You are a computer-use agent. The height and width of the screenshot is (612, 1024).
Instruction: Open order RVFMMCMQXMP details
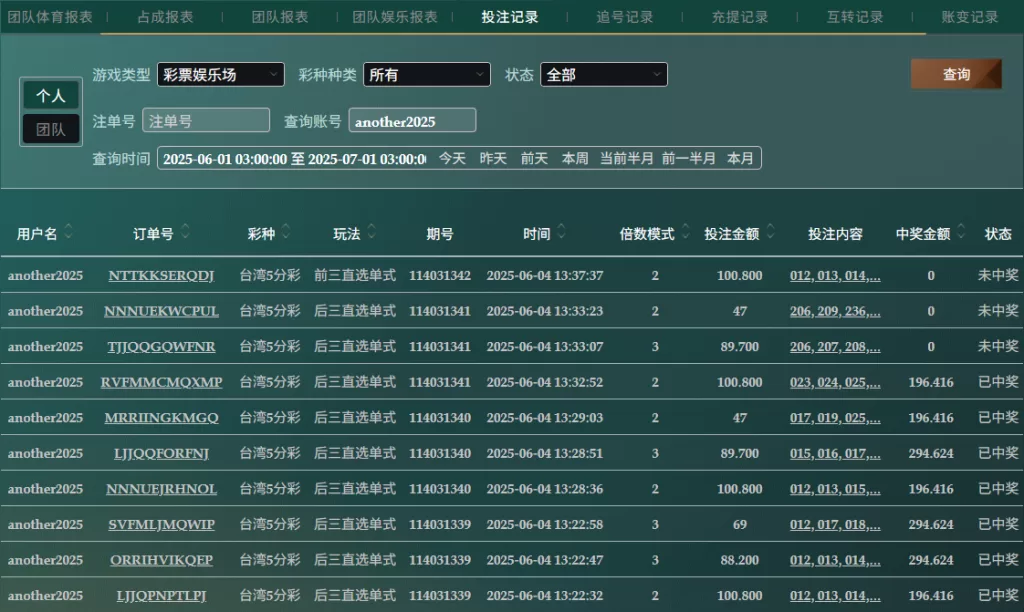[161, 382]
